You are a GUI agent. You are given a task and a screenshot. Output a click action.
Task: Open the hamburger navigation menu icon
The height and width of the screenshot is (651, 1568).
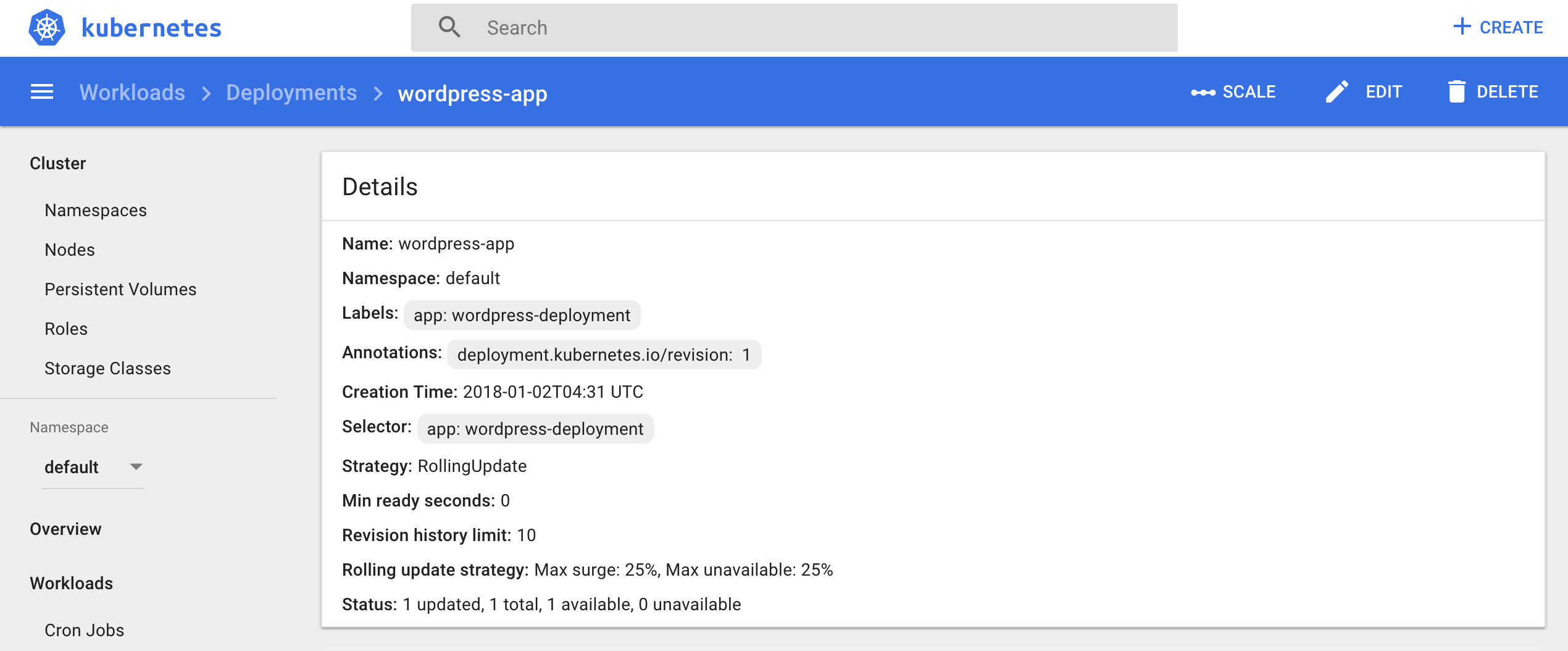click(x=42, y=92)
